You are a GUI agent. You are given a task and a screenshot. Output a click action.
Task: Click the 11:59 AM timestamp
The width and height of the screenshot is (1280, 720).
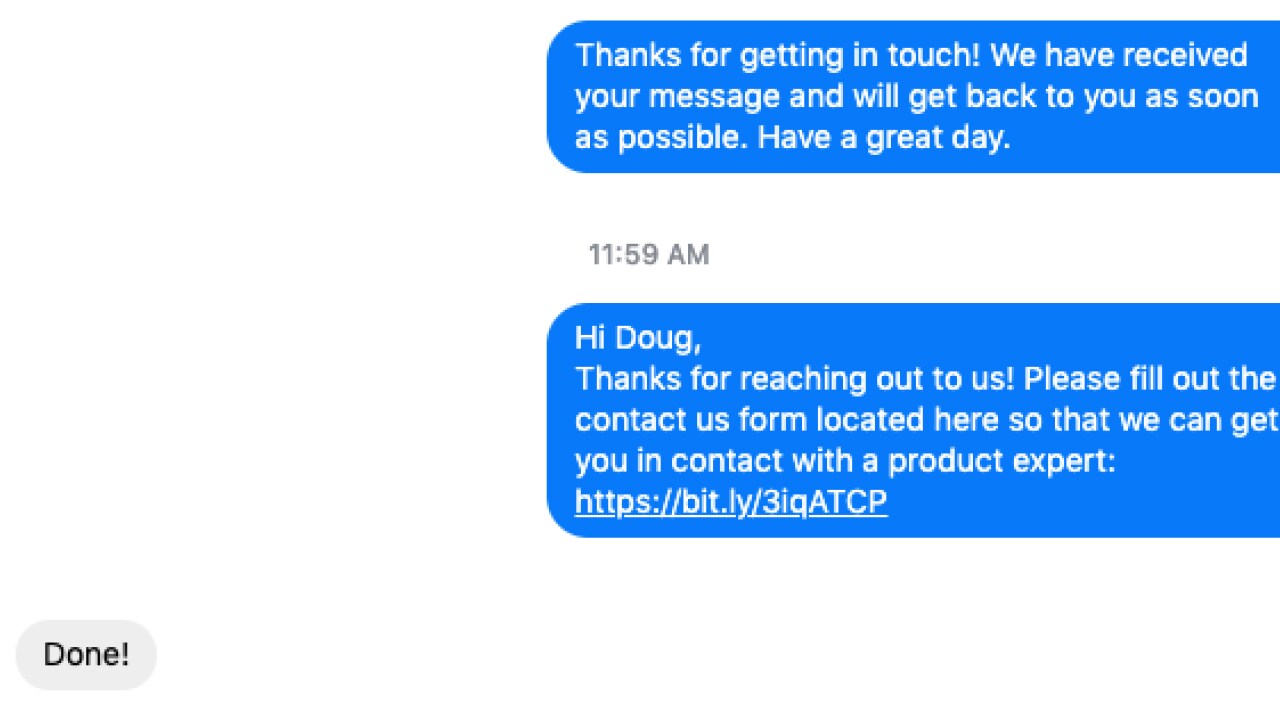point(649,255)
